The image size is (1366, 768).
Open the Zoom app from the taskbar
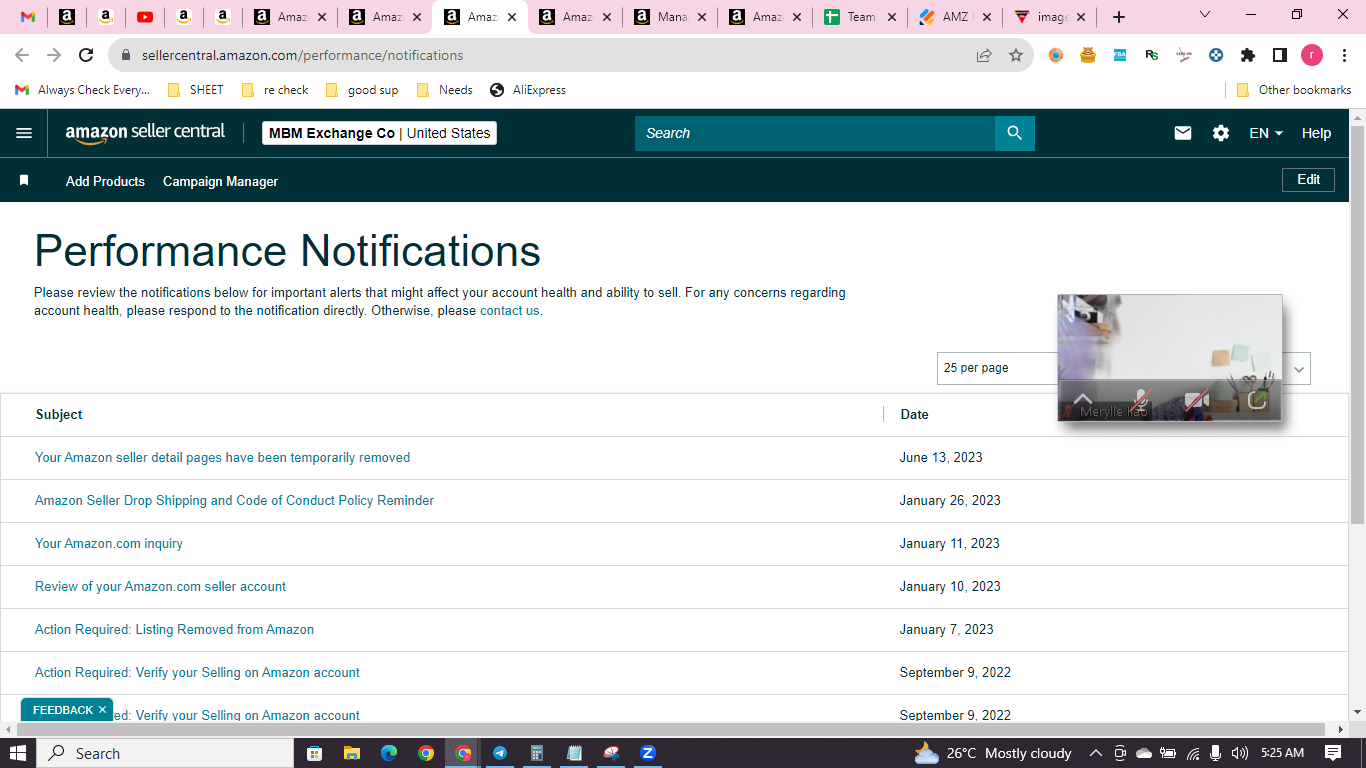(647, 753)
